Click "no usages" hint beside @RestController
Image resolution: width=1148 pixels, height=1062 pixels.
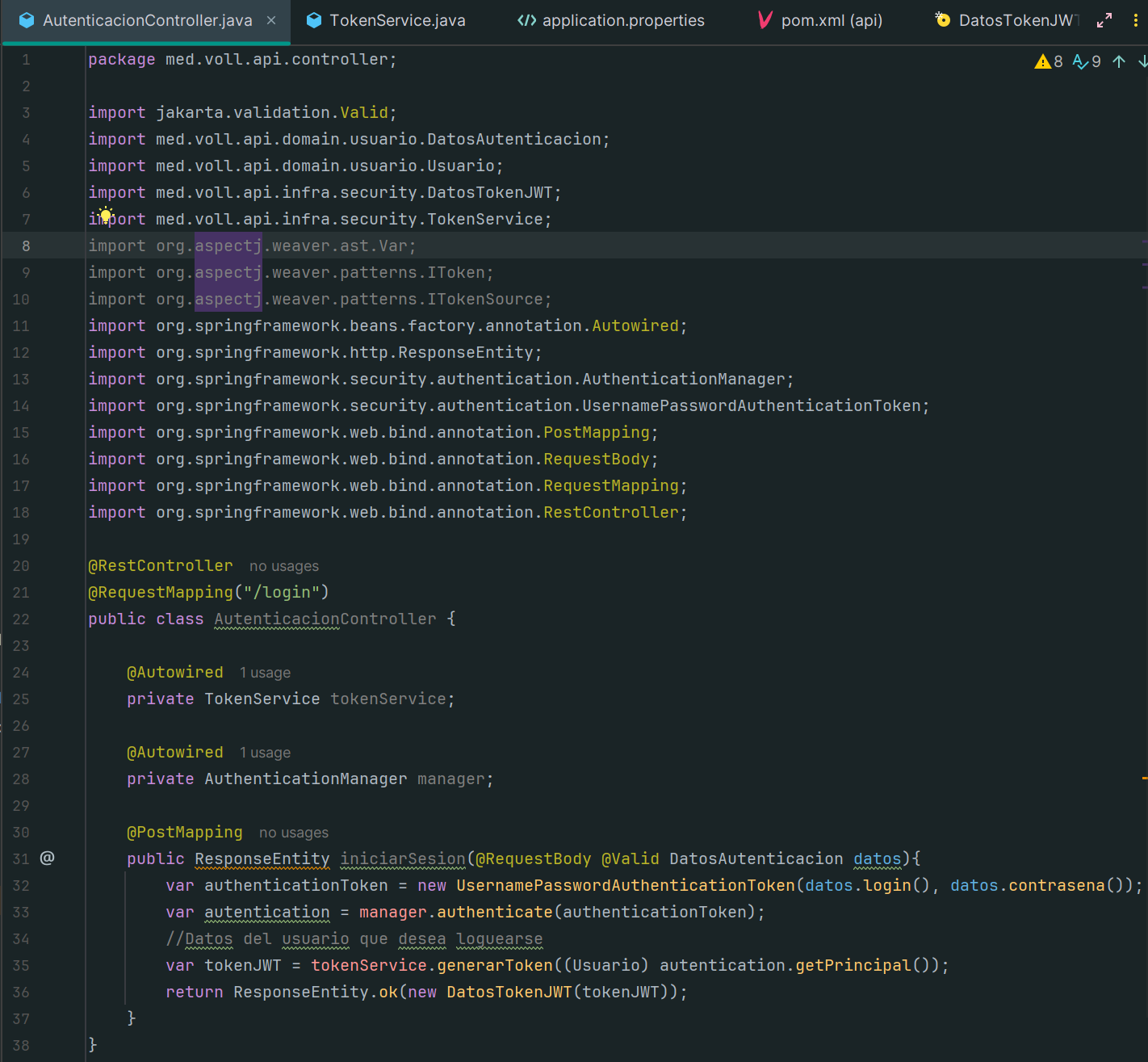[284, 566]
